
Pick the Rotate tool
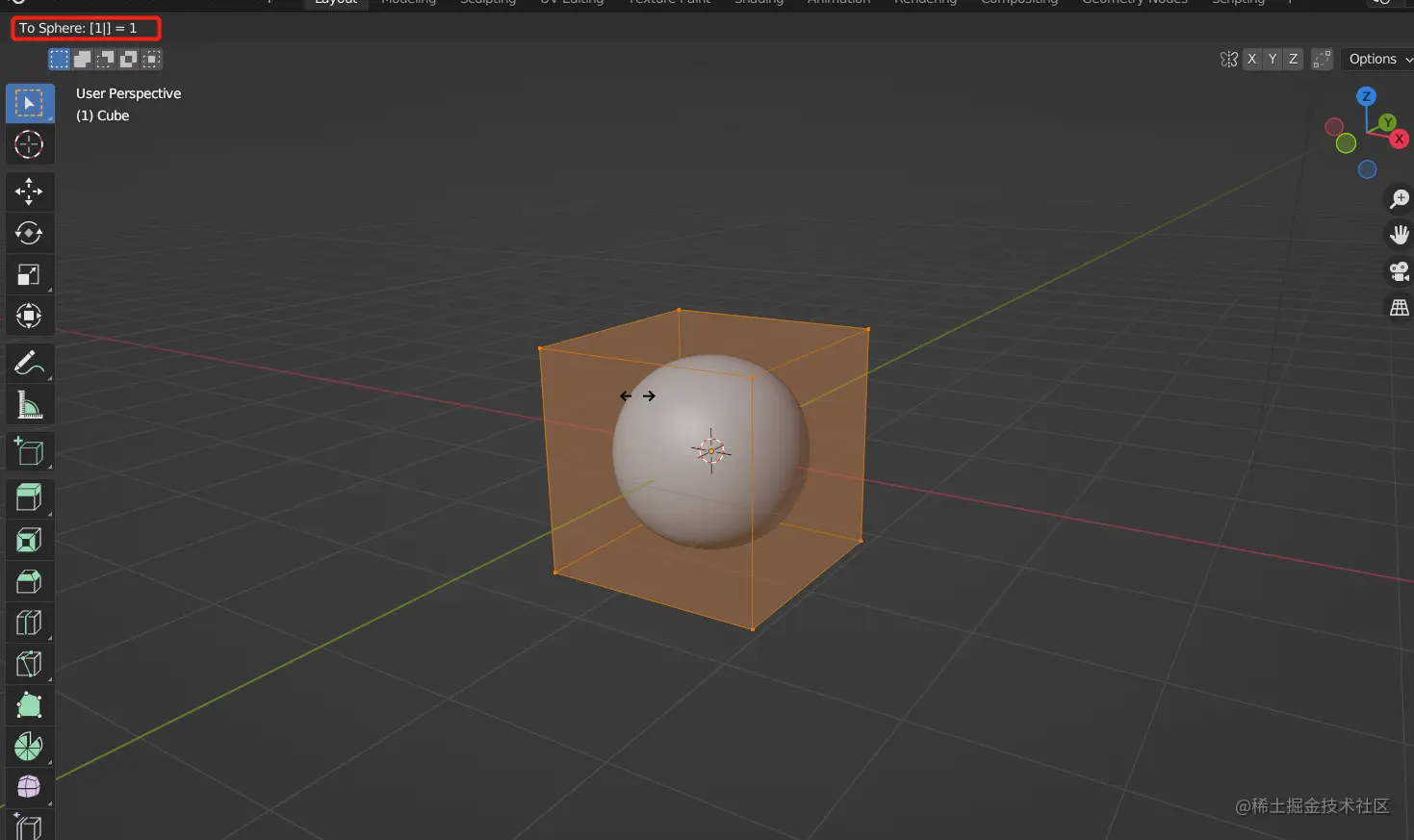pyautogui.click(x=30, y=233)
